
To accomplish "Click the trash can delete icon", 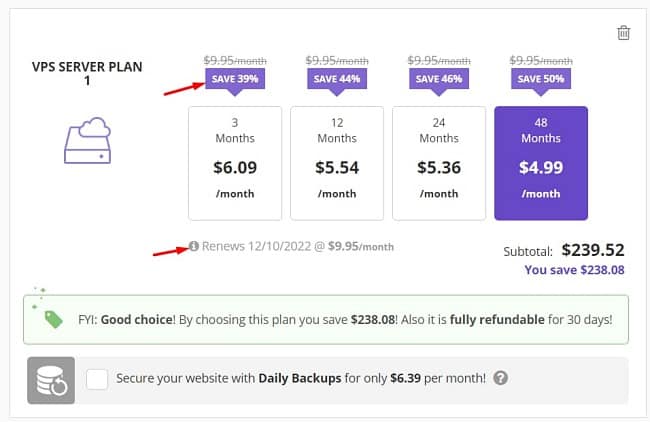I will click(x=623, y=33).
